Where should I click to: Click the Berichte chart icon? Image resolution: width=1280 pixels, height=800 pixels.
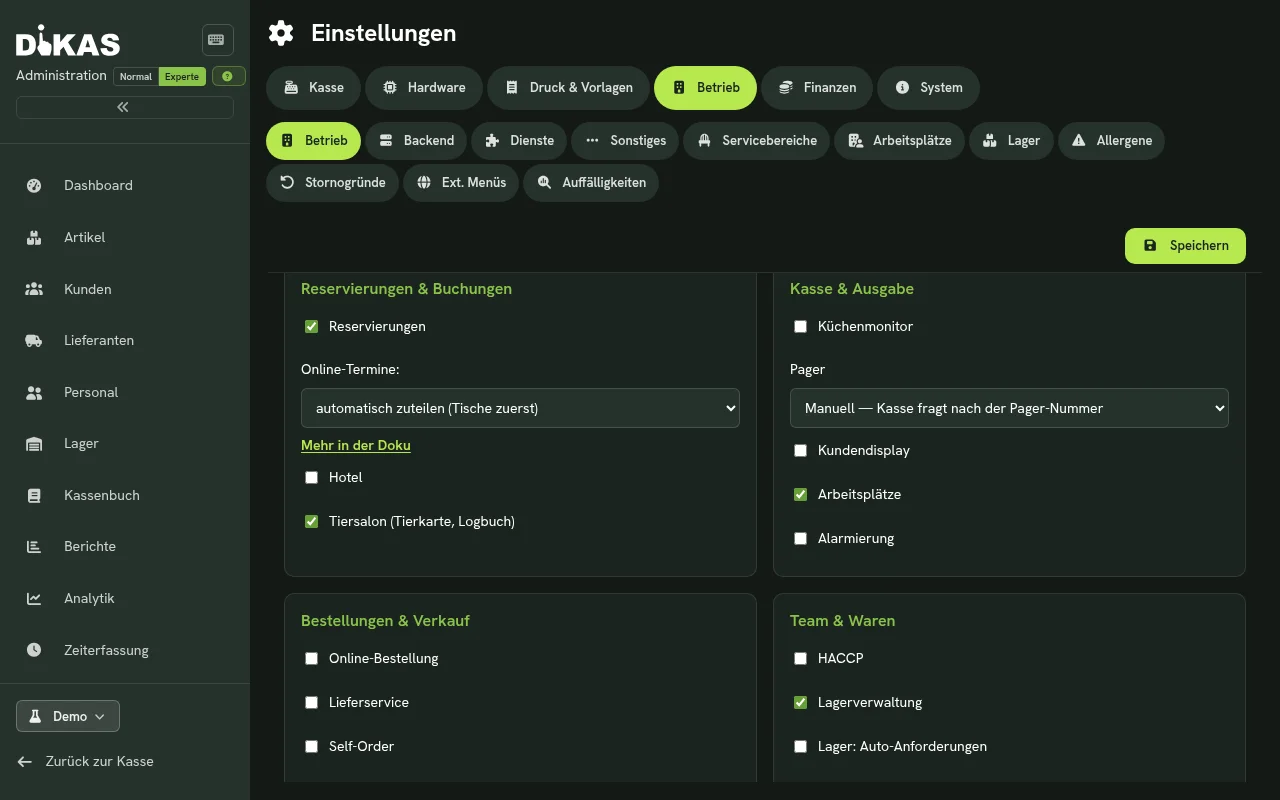click(x=34, y=546)
